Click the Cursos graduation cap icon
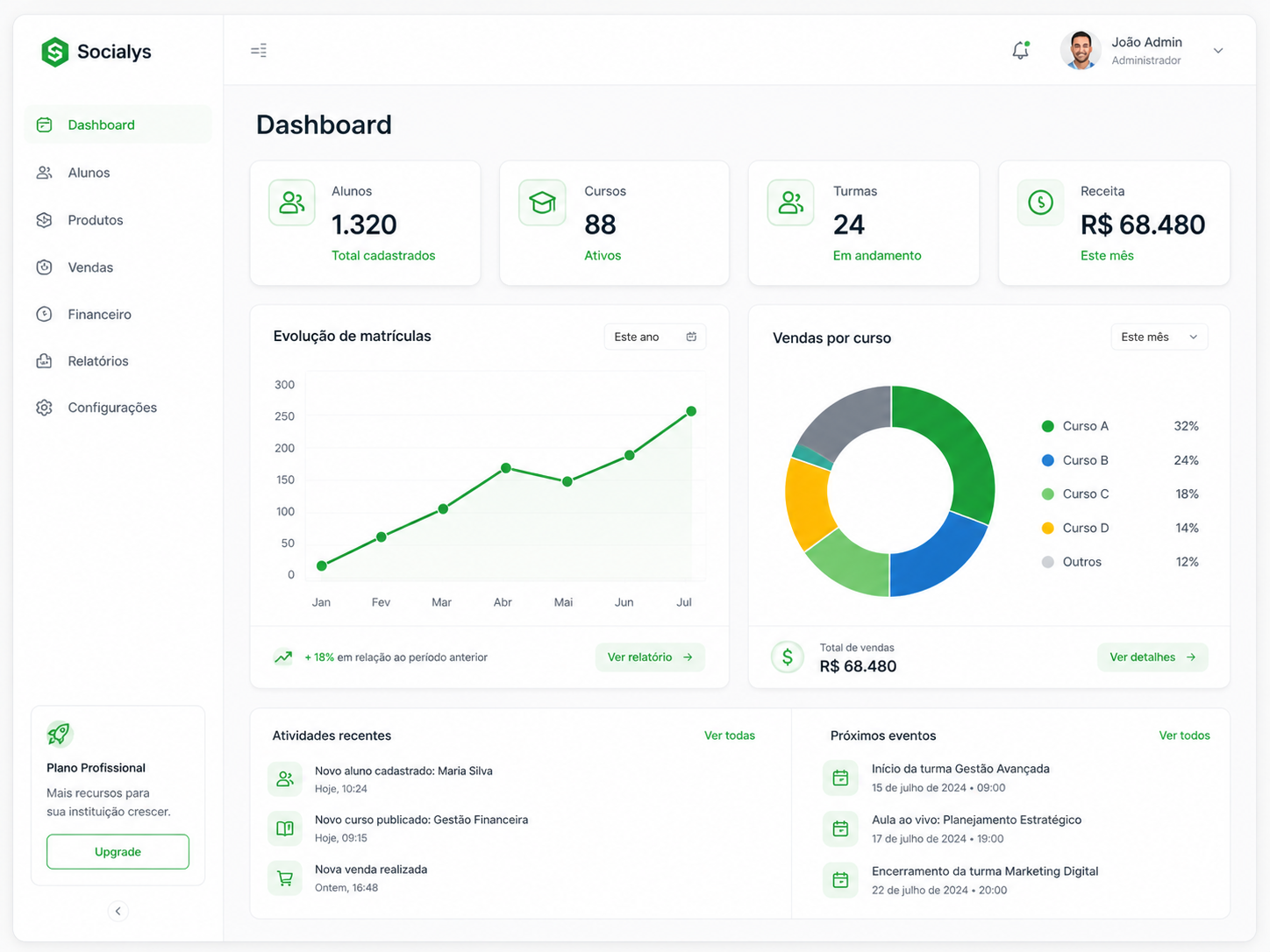Screen dimensions: 1270x952 (542, 202)
